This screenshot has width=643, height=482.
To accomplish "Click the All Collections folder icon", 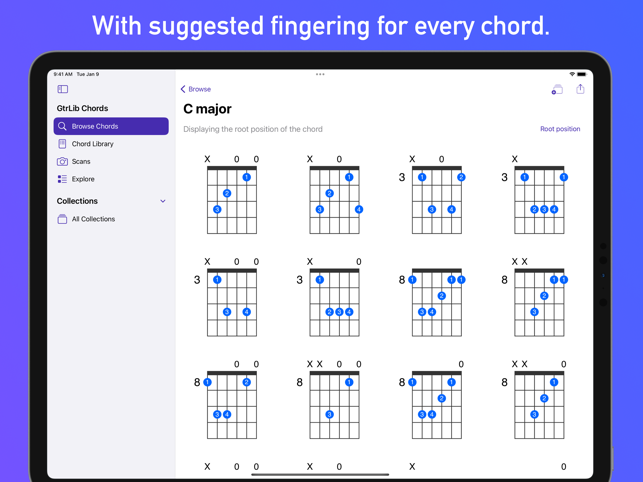I will click(62, 219).
